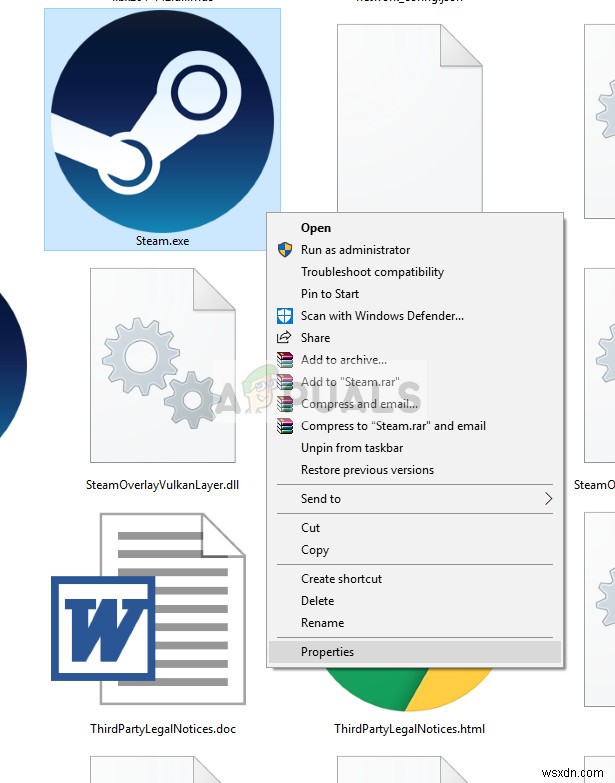Image resolution: width=615 pixels, height=783 pixels.
Task: Click WinRAR icon beside Compress to "Steam.rar" and email
Action: (x=285, y=426)
